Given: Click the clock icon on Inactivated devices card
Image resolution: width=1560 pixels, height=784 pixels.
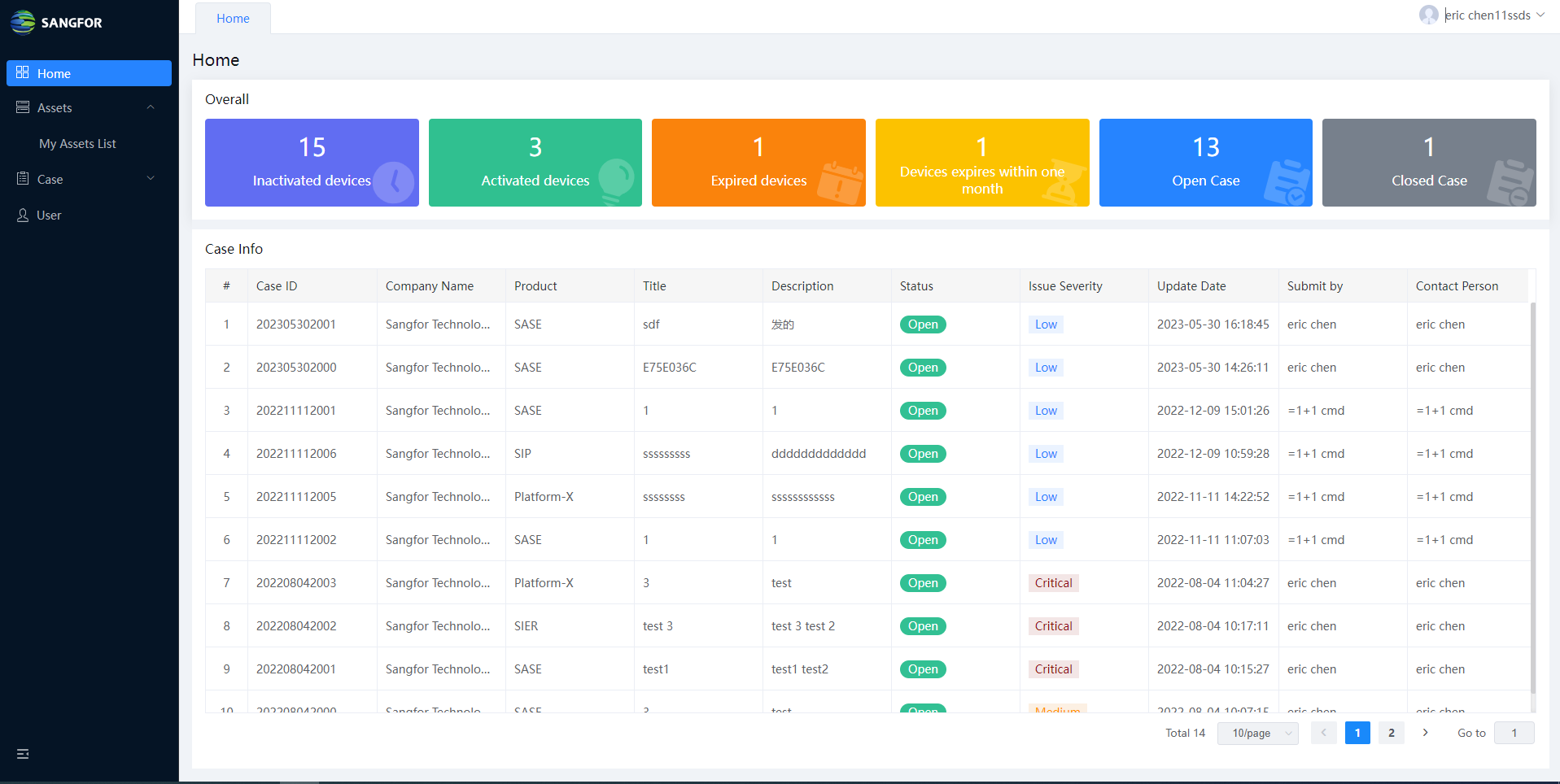Looking at the screenshot, I should [x=394, y=182].
